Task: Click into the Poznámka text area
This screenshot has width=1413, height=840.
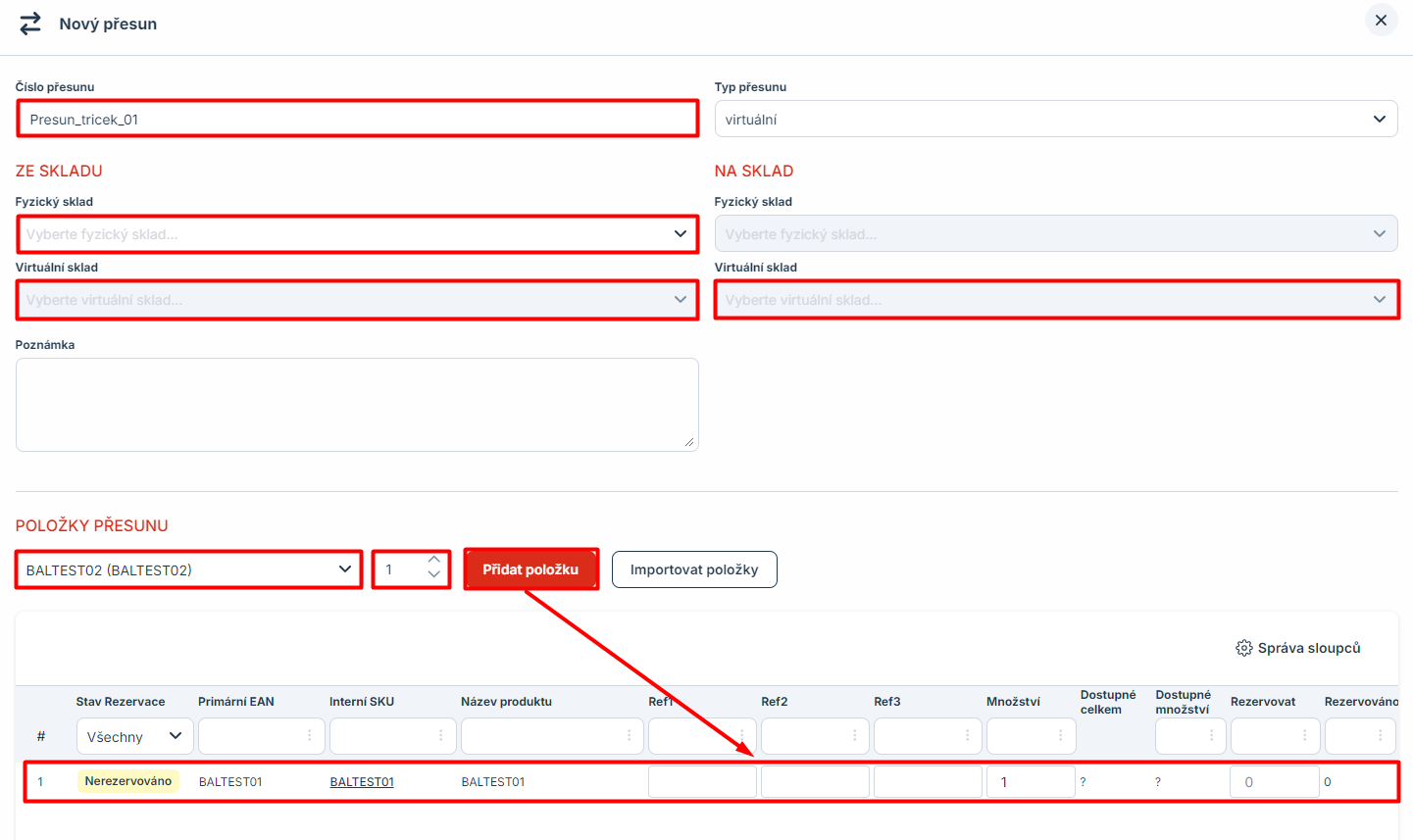Action: click(357, 404)
